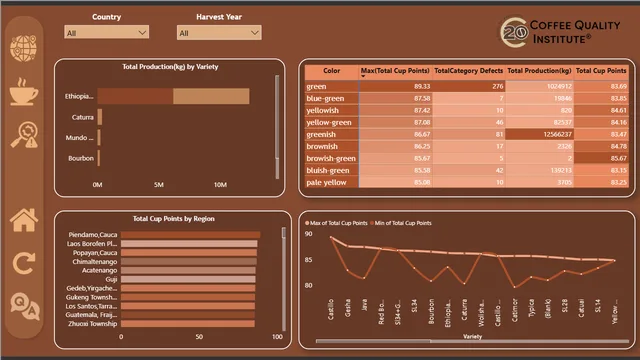Select the Guatemala, Fraij region bar
Viewport: 640px width, 360px height.
[188, 315]
